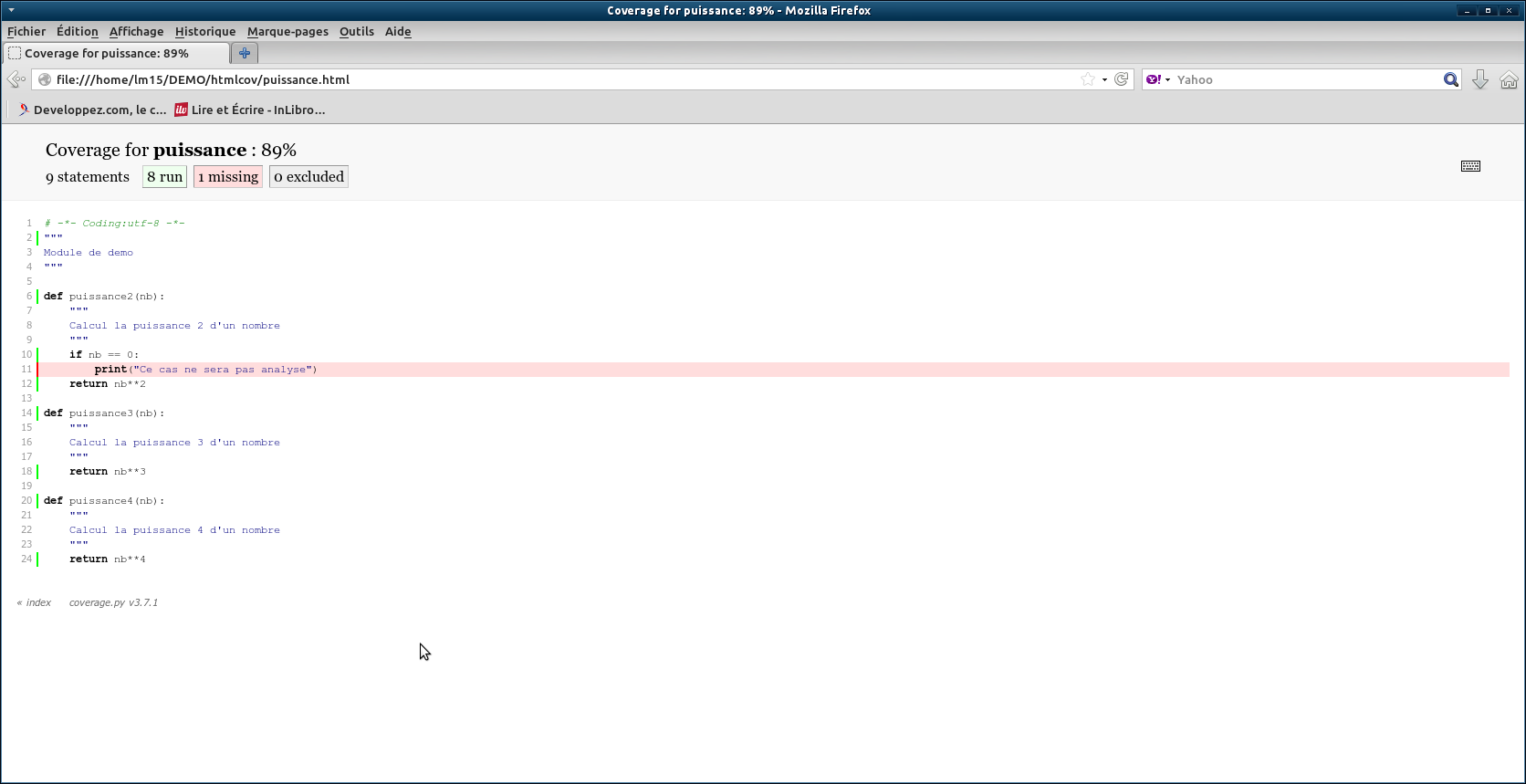The height and width of the screenshot is (784, 1526).
Task: Click the Firefox back arrow button
Action: [x=16, y=79]
